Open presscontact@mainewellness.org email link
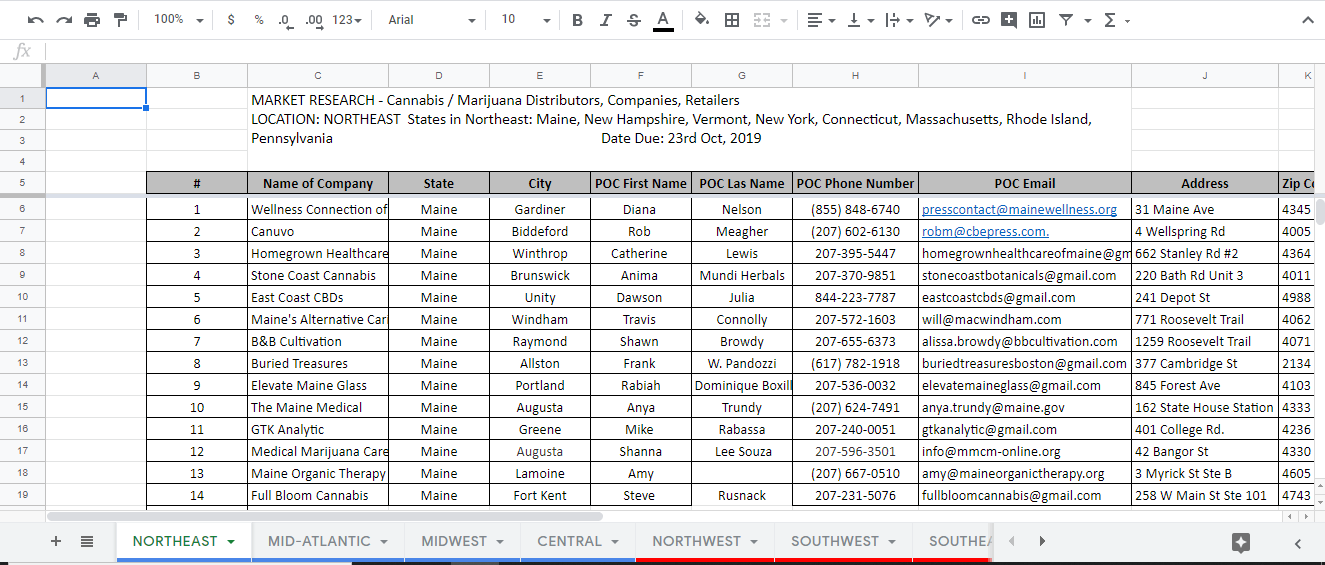The image size is (1325, 565). coord(1019,210)
